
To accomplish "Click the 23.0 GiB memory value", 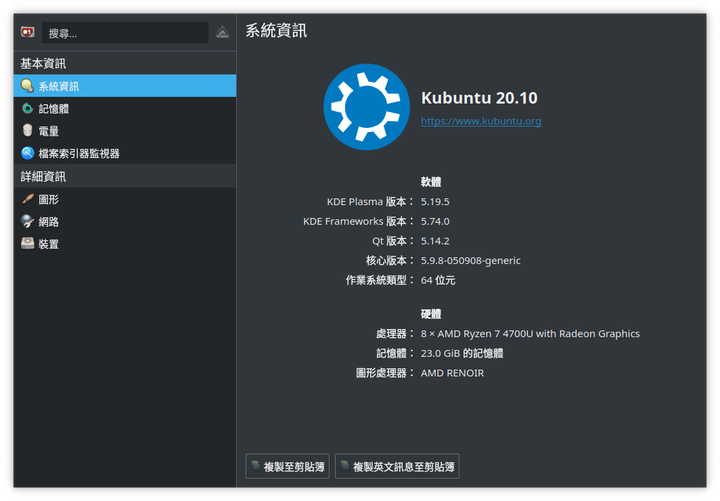I will click(x=462, y=354).
